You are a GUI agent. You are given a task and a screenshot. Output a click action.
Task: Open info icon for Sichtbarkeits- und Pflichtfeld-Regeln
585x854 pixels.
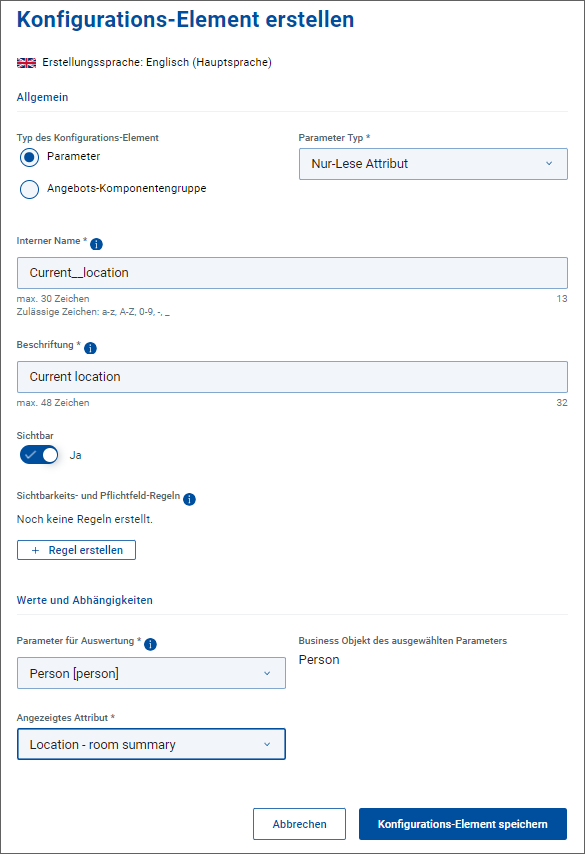189,499
